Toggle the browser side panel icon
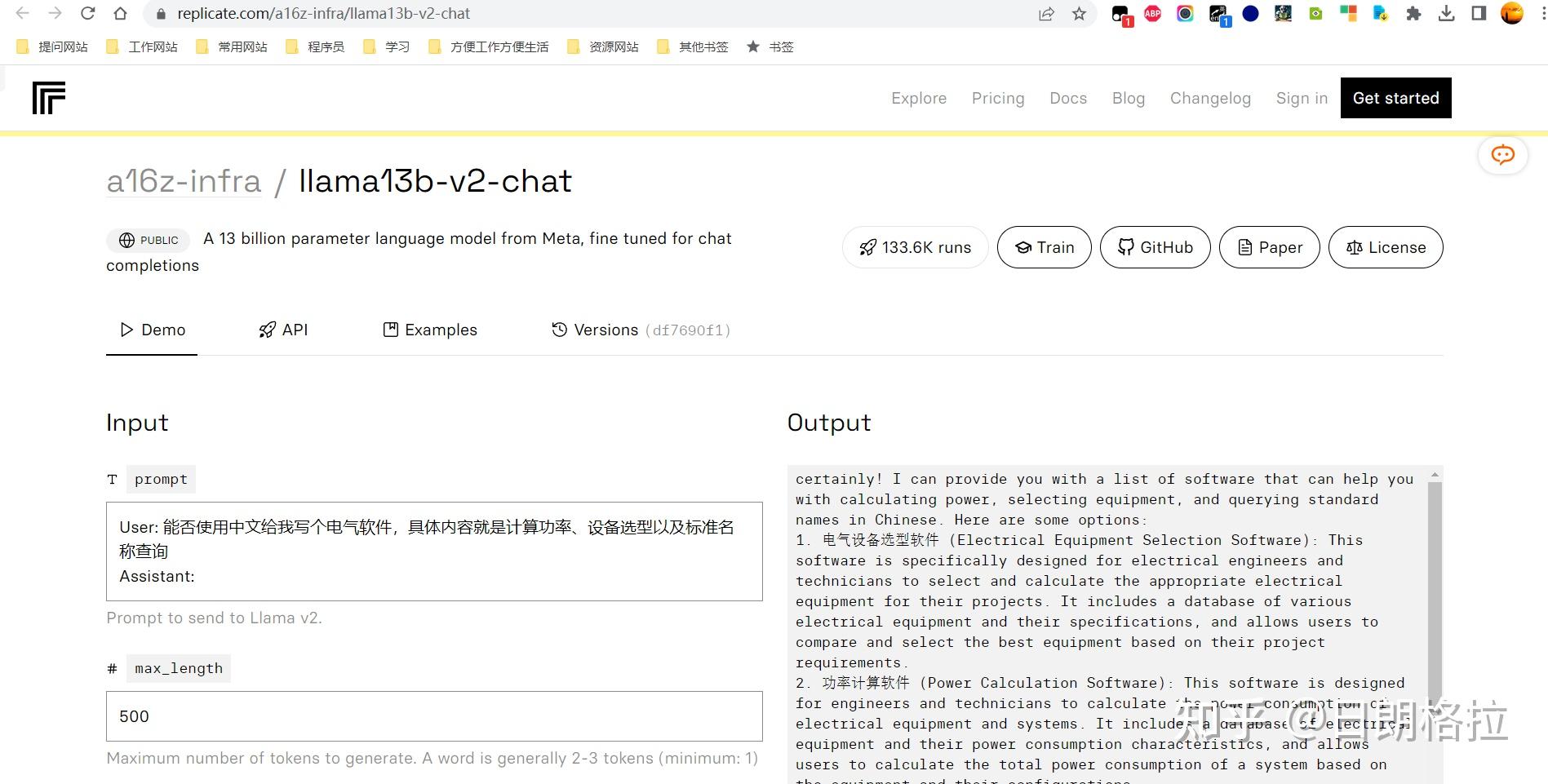Screen dimensions: 1548x784 click(1479, 13)
